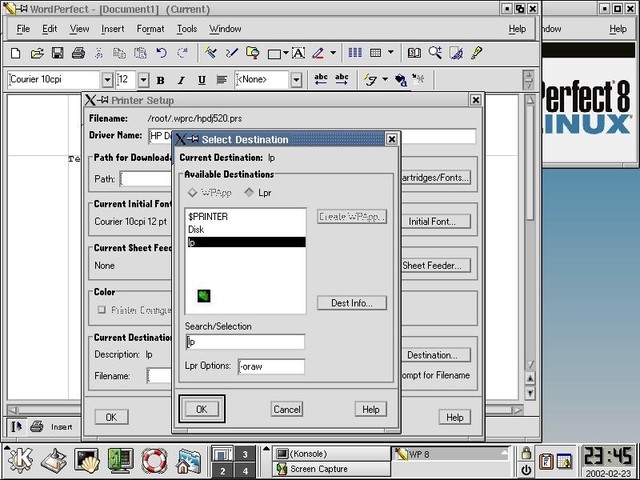Select the text box 'A' tool icon
Viewport: 640px width, 480px height.
298,53
